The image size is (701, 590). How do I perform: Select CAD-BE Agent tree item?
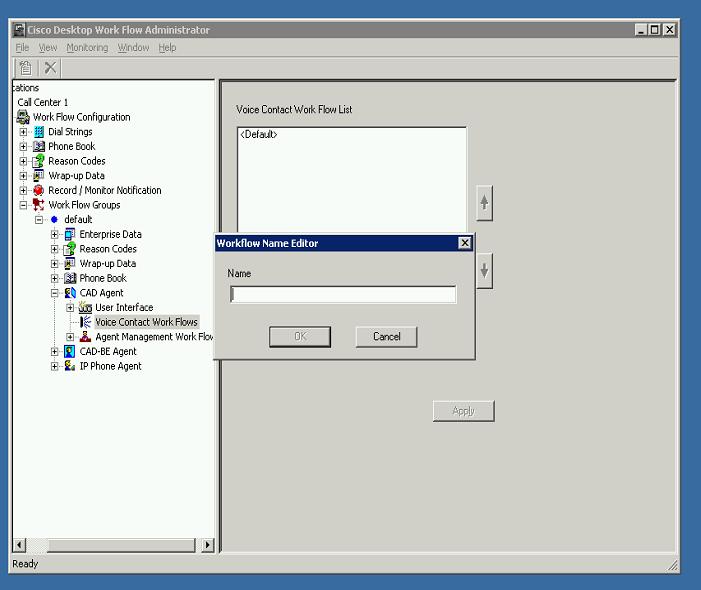(108, 352)
